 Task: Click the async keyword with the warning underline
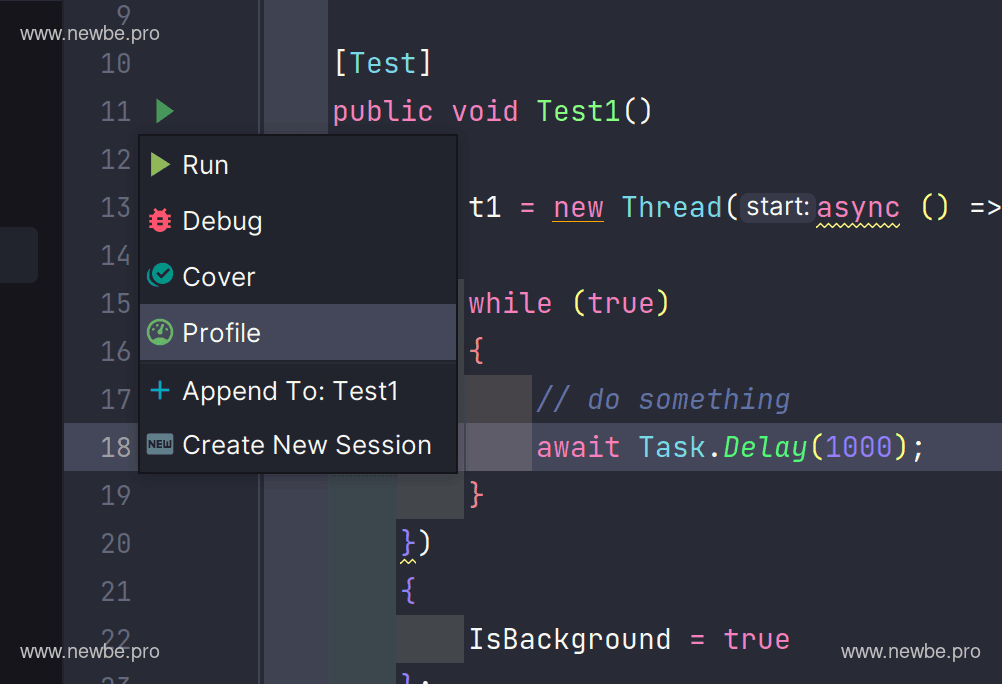tap(858, 207)
